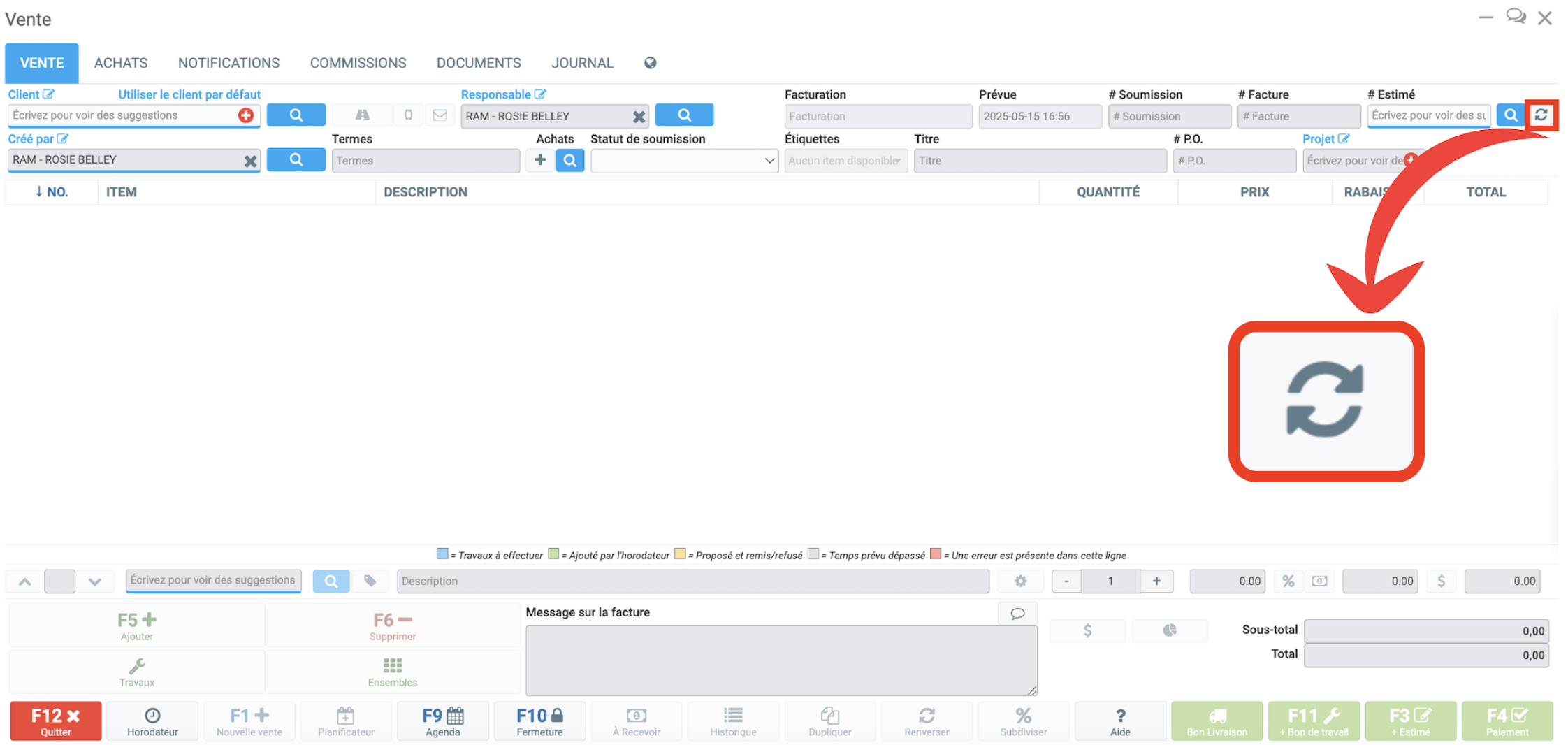Clear the Responsable field with the X
Screen dimensions: 1568x745
[x=639, y=117]
